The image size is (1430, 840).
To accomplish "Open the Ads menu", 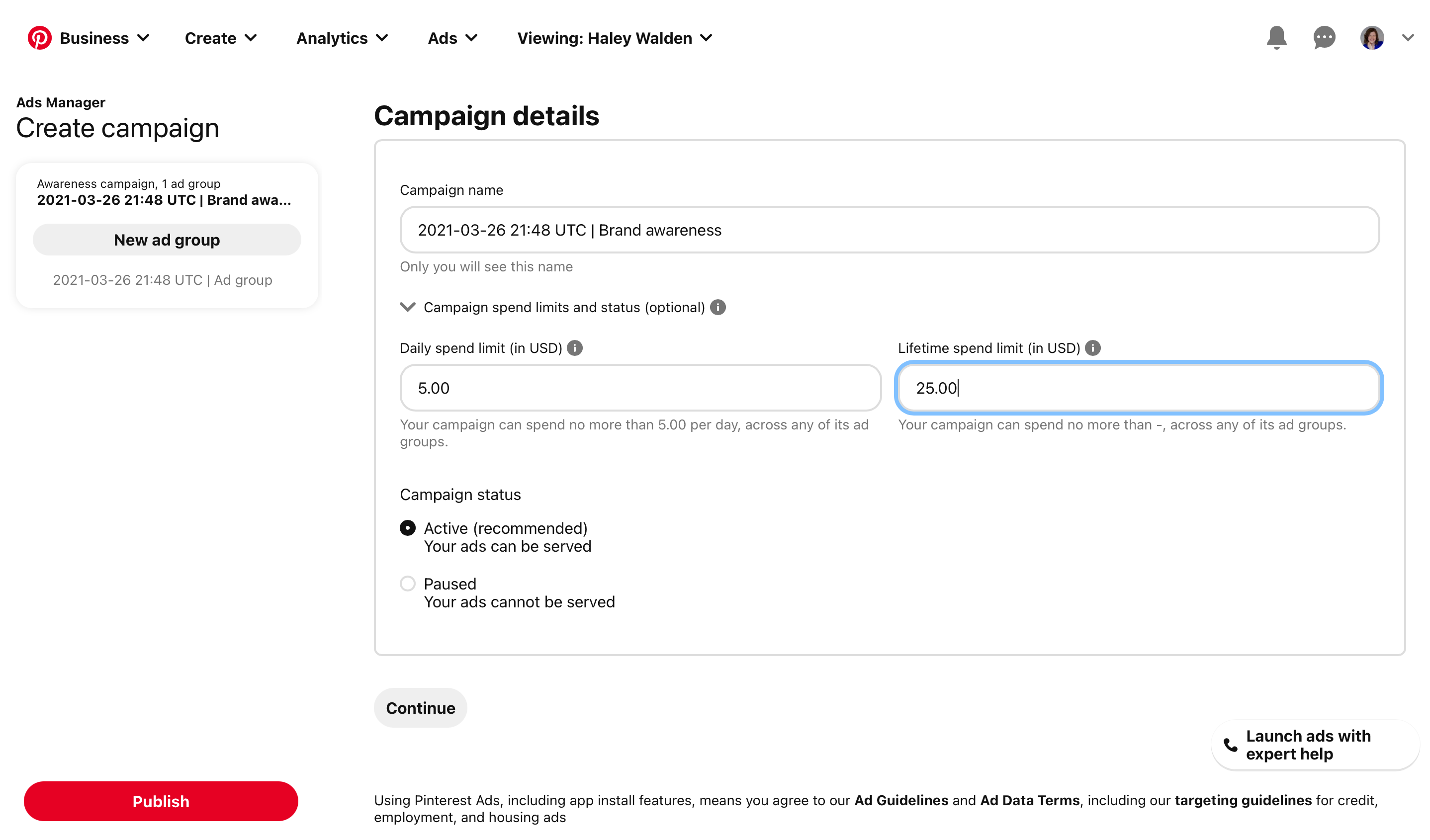I will point(452,38).
